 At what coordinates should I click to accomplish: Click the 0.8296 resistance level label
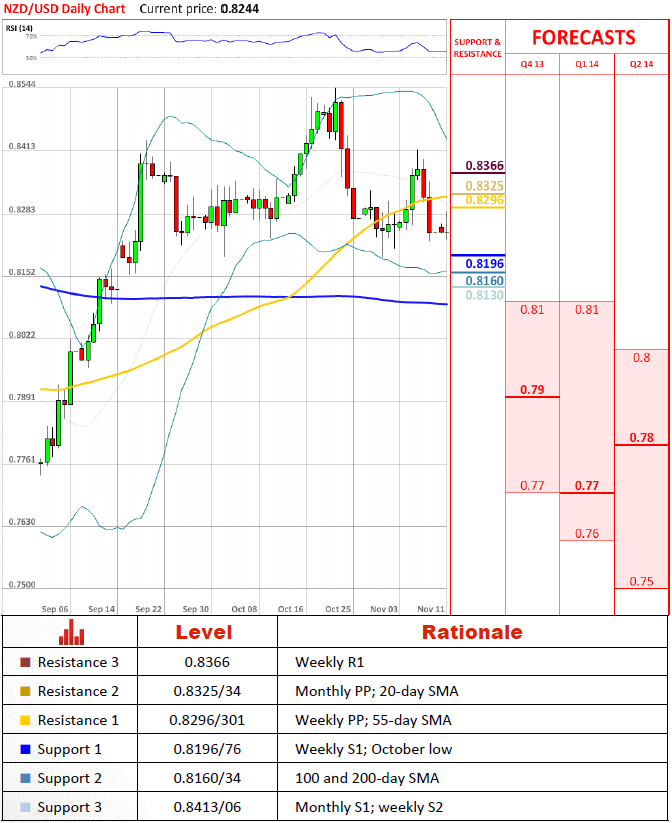tap(485, 200)
